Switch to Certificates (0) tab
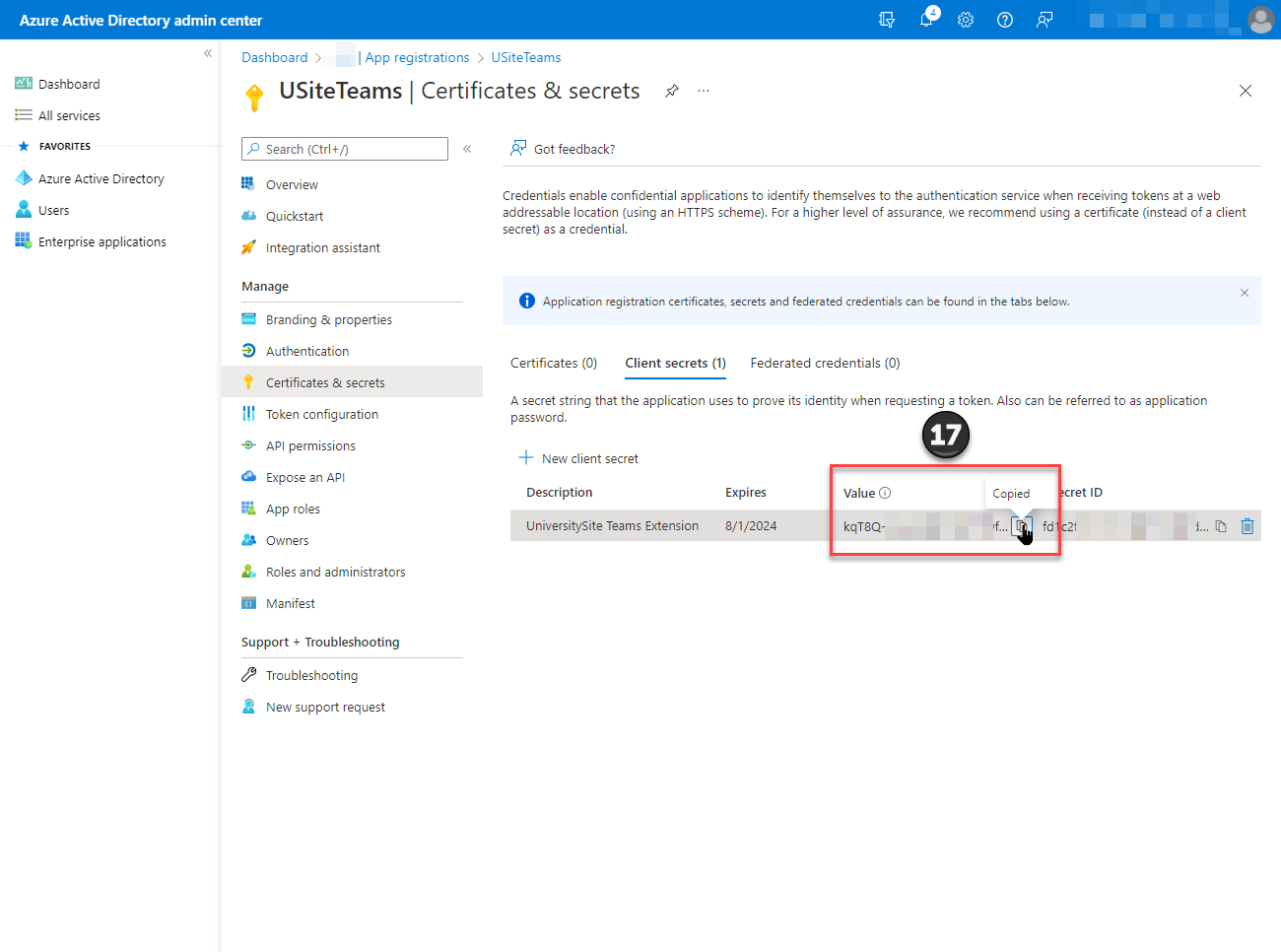Screen dimensions: 1281x952 click(x=554, y=363)
